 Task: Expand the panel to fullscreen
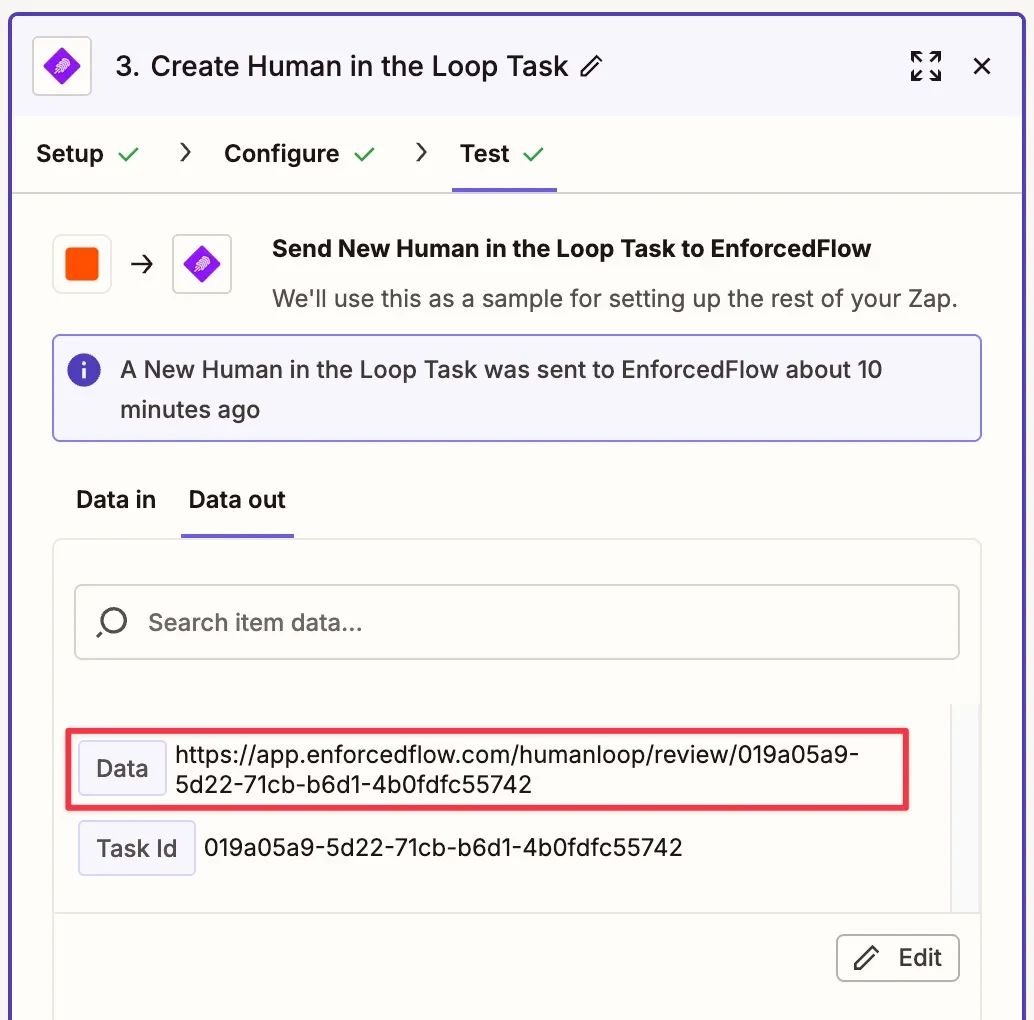click(x=926, y=66)
